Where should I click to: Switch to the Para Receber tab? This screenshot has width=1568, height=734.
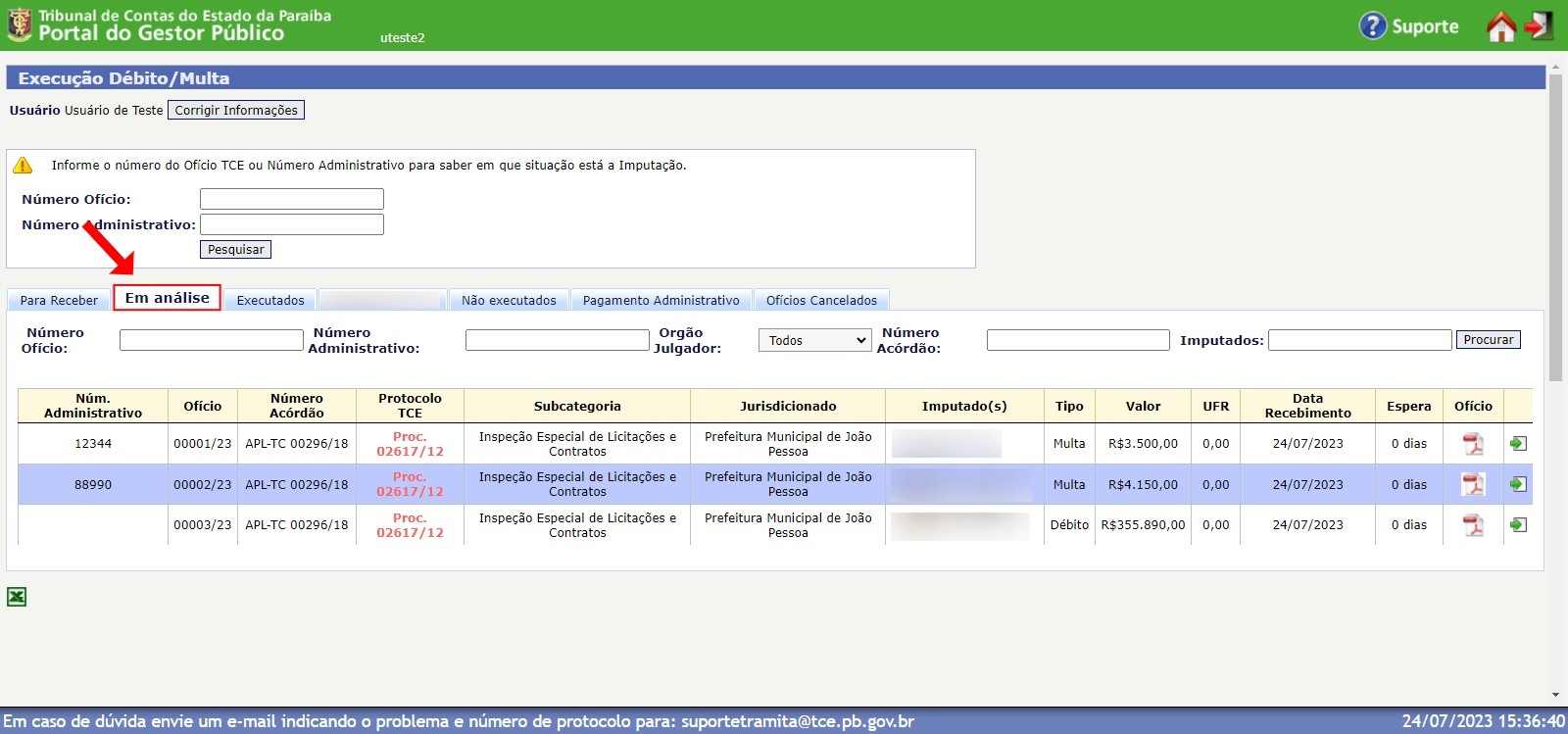pyautogui.click(x=59, y=300)
